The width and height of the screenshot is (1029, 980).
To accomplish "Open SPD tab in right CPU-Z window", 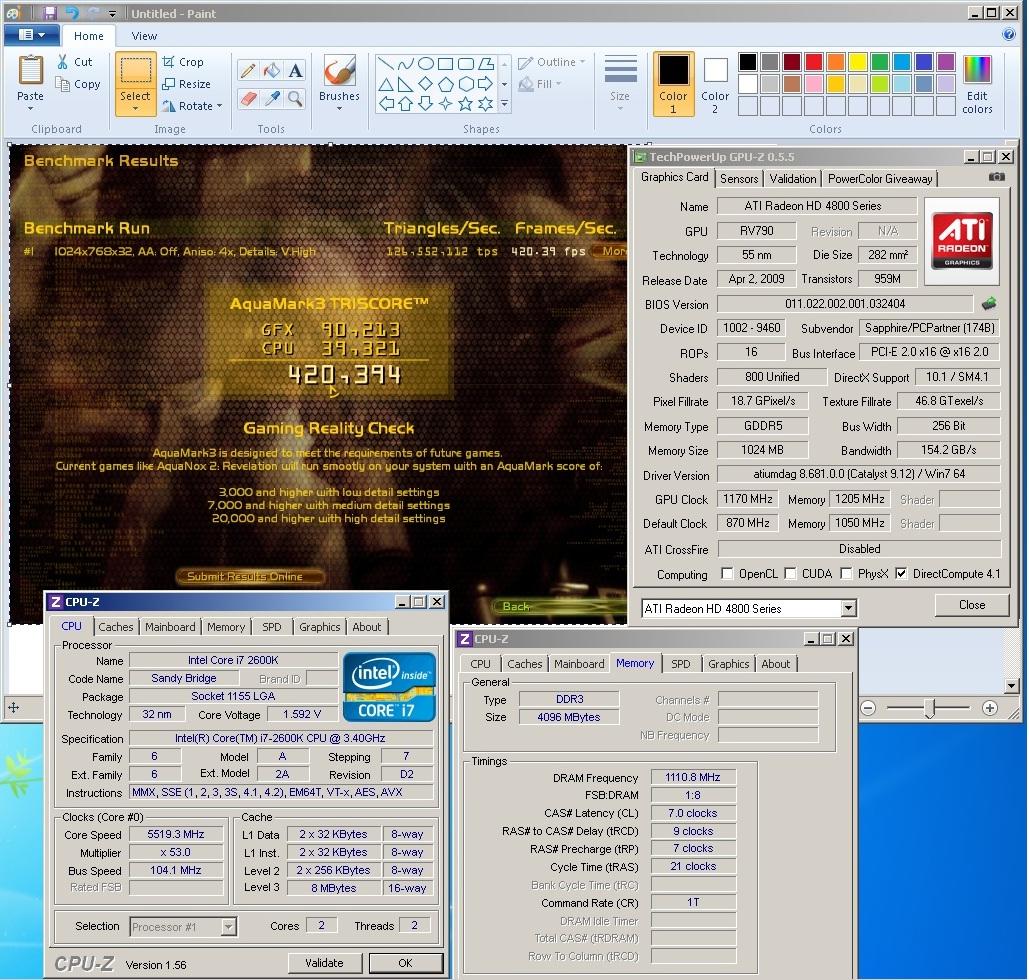I will (x=681, y=664).
